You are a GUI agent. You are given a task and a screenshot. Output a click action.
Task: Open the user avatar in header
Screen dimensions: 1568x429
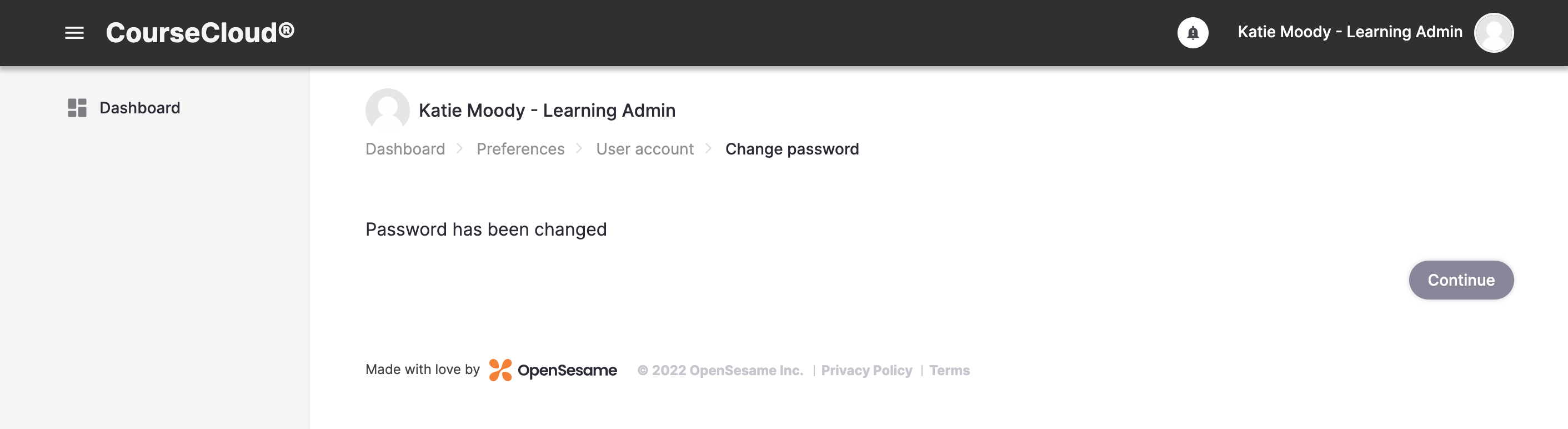point(1493,33)
